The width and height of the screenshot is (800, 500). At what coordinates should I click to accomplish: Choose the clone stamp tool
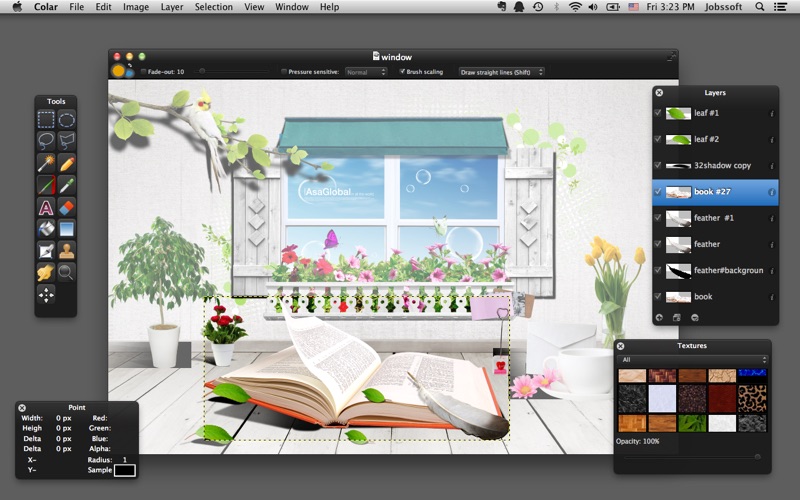pos(67,250)
